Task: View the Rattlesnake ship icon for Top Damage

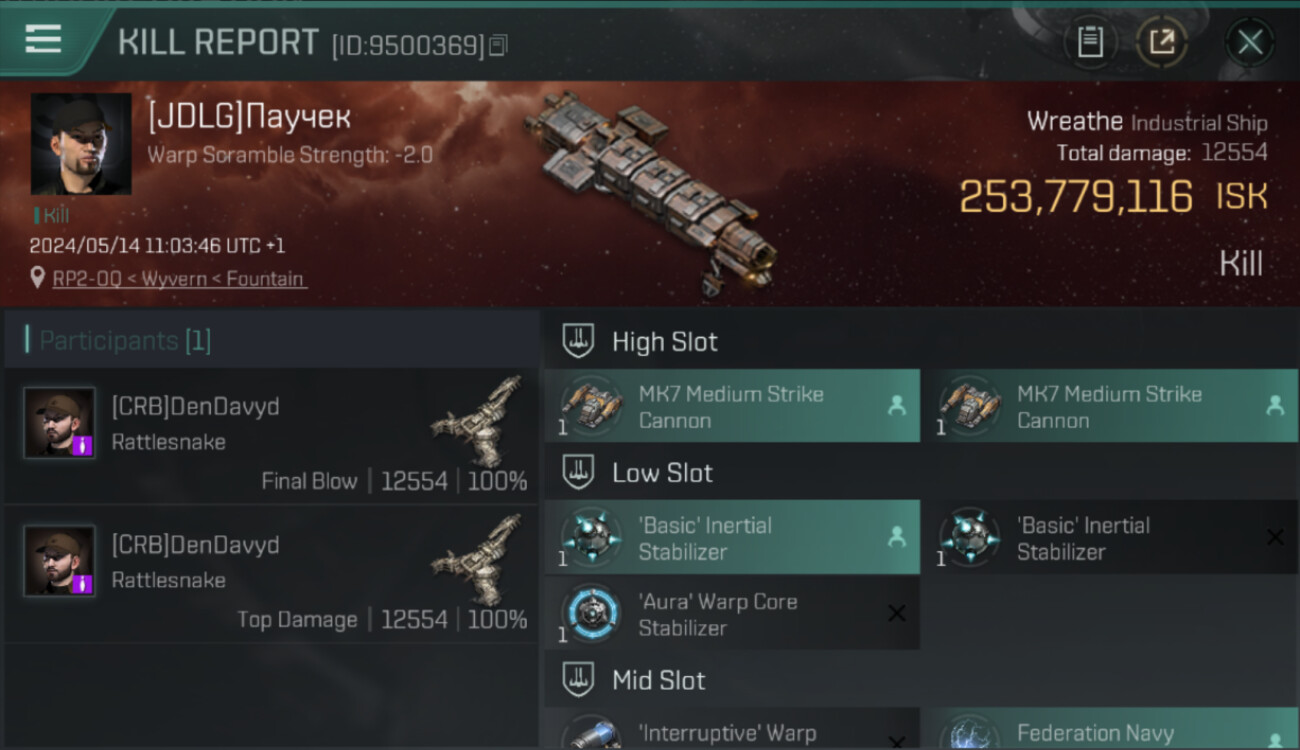Action: click(479, 559)
